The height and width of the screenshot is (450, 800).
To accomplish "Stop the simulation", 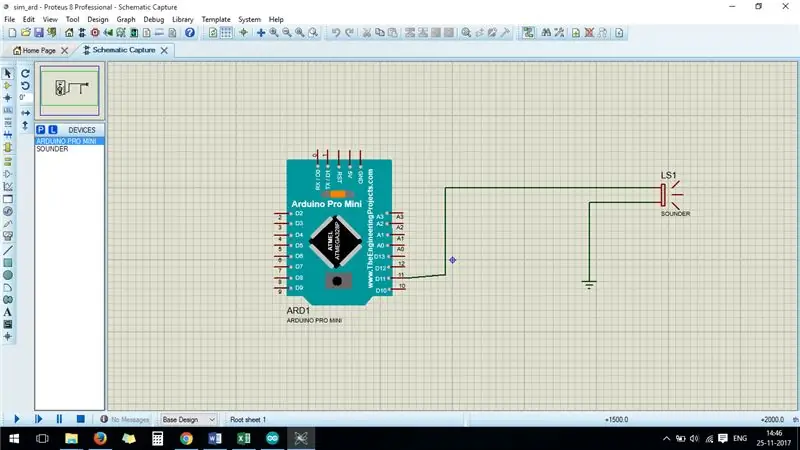I will coord(81,419).
